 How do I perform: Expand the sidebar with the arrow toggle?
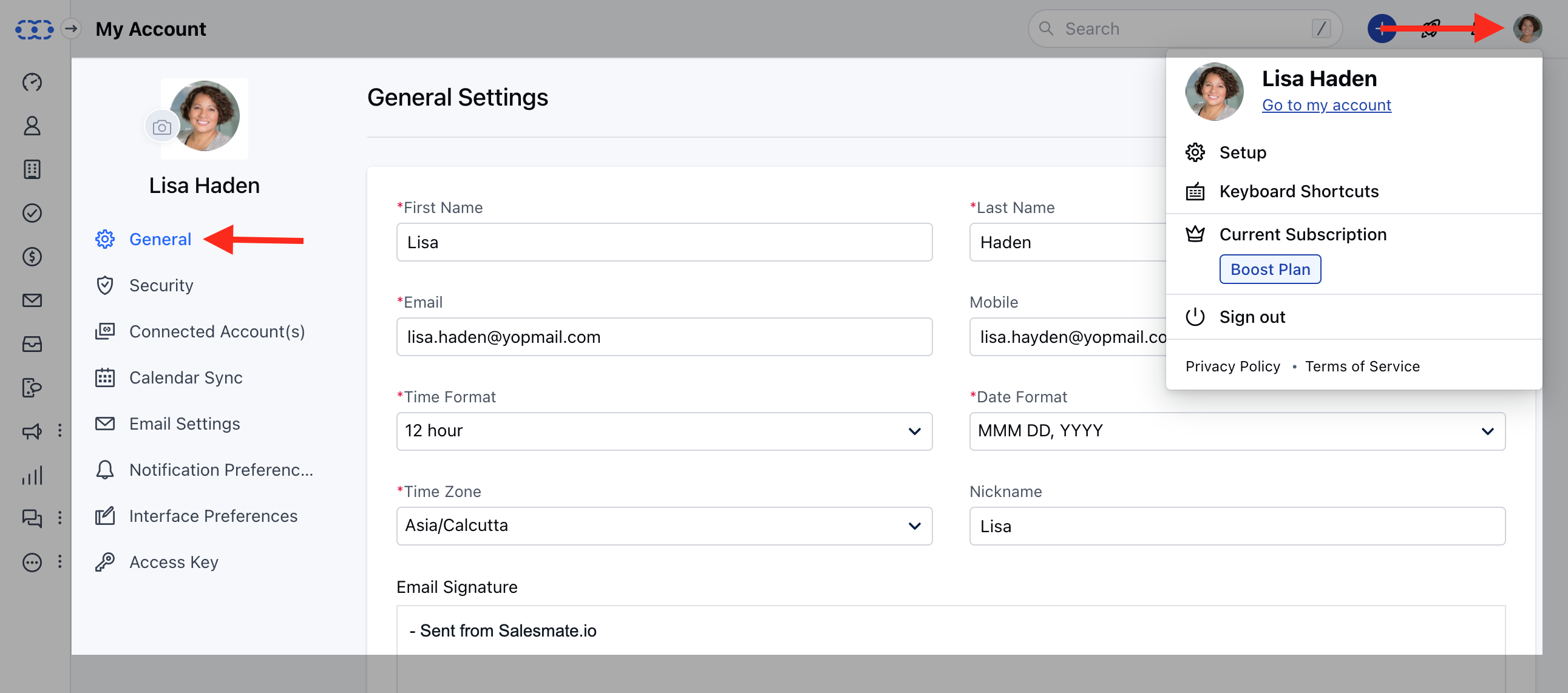(x=71, y=29)
